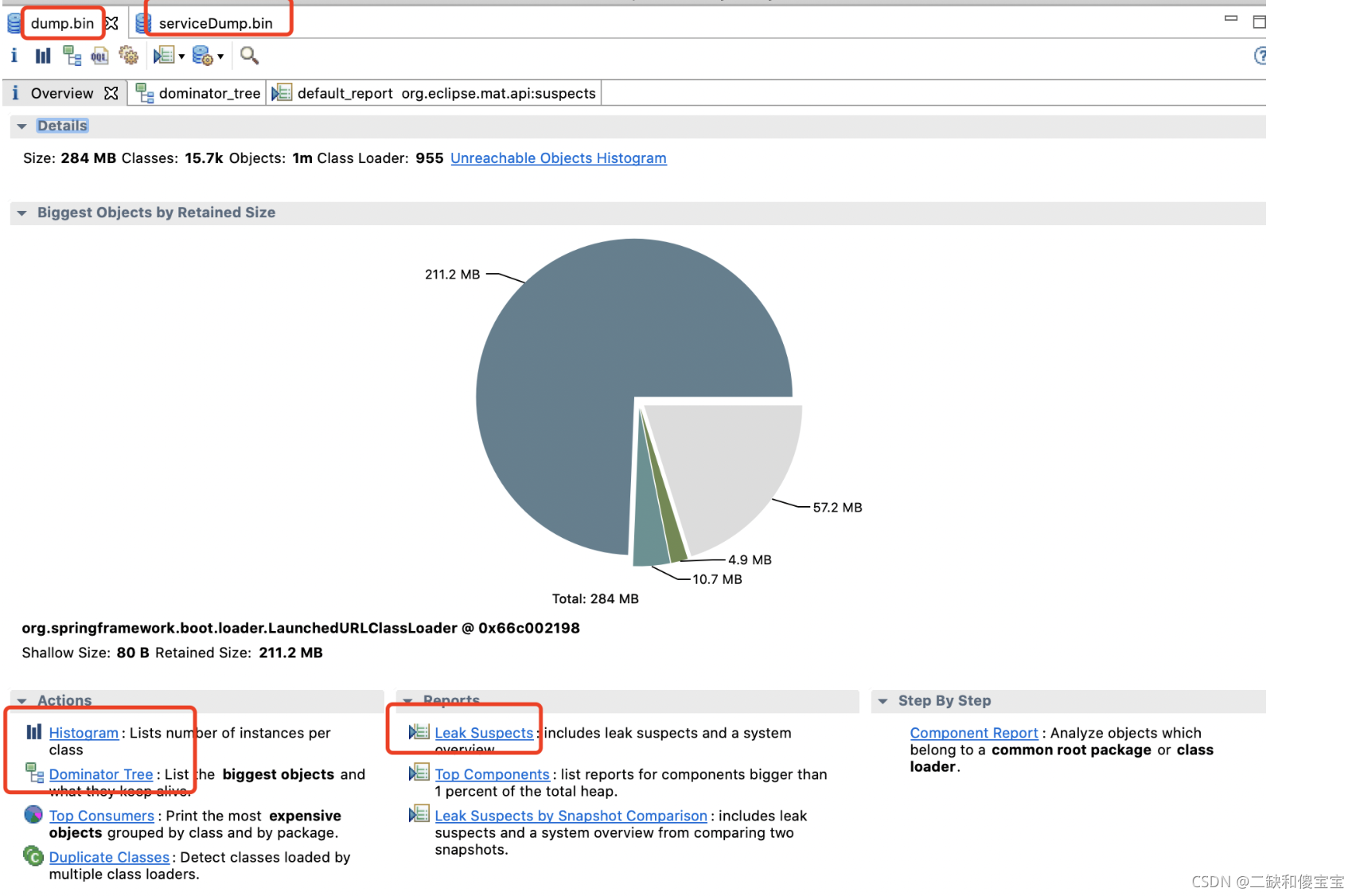
Task: Click the histogram toolbar icon
Action: [x=43, y=55]
